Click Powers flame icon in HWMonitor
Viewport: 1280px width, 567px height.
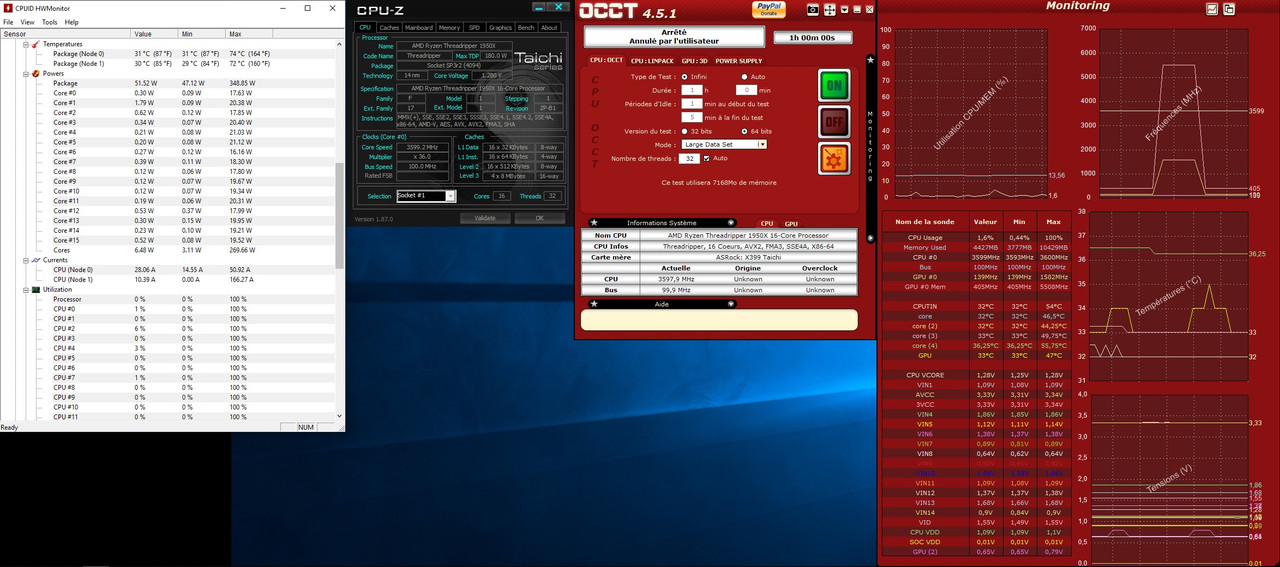click(x=36, y=73)
